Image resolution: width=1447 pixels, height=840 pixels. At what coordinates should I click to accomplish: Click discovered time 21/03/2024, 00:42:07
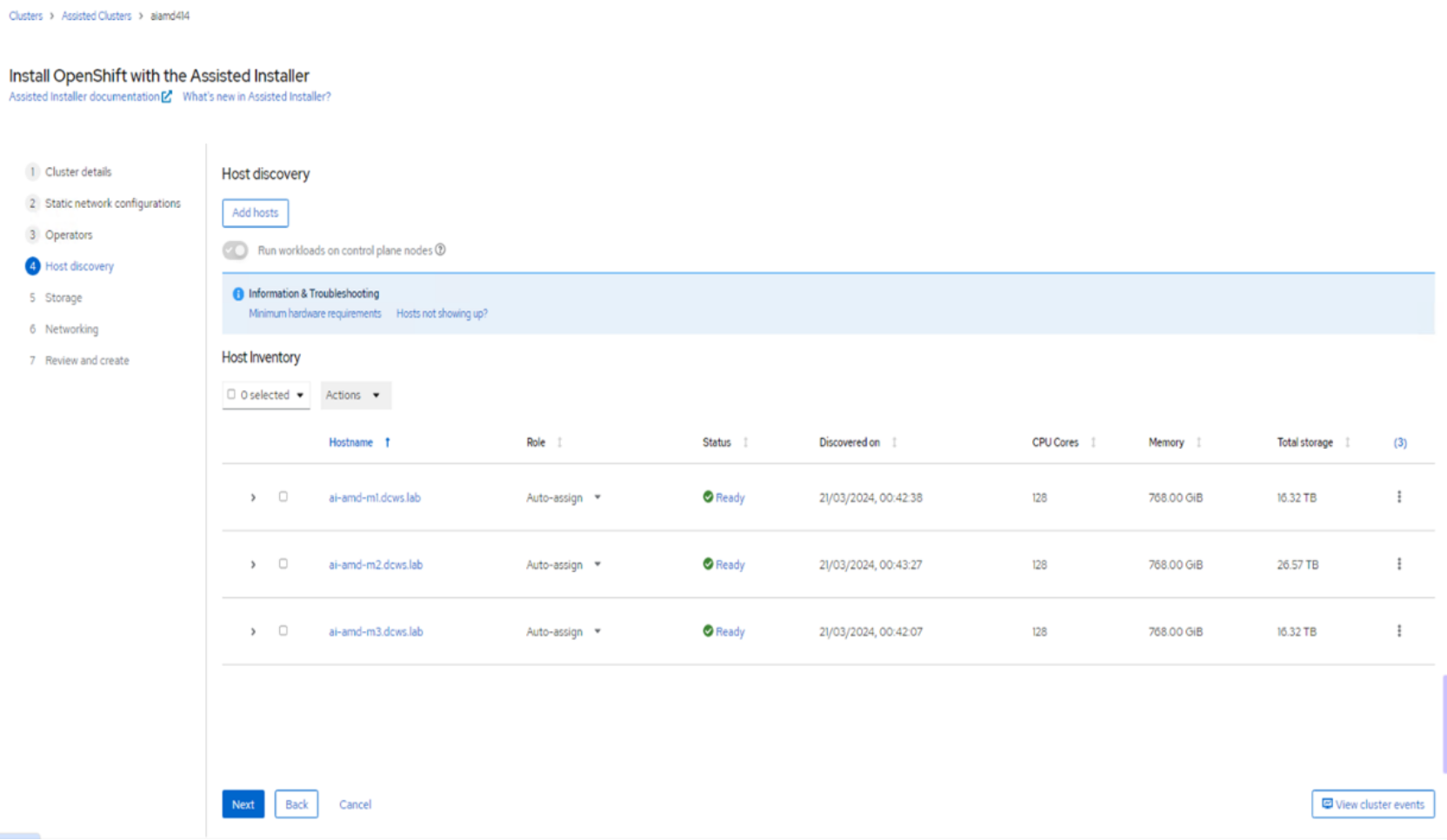point(870,631)
